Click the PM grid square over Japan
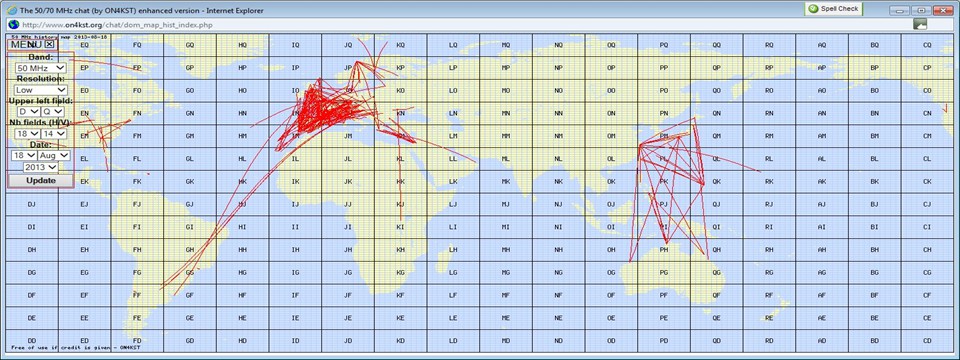Image resolution: width=960 pixels, height=360 pixels. (664, 136)
